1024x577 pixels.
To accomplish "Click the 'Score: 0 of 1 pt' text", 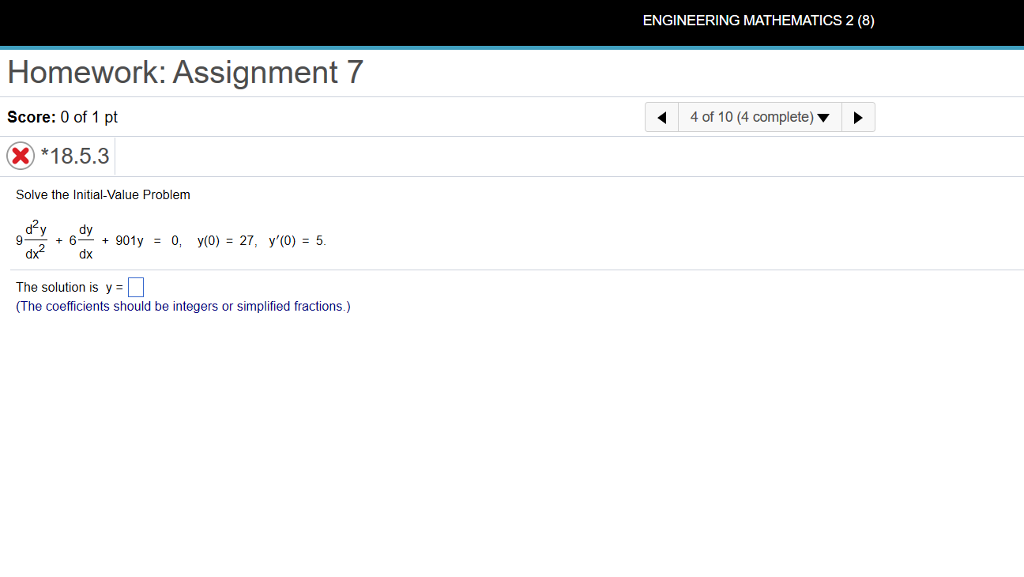I will 63,117.
